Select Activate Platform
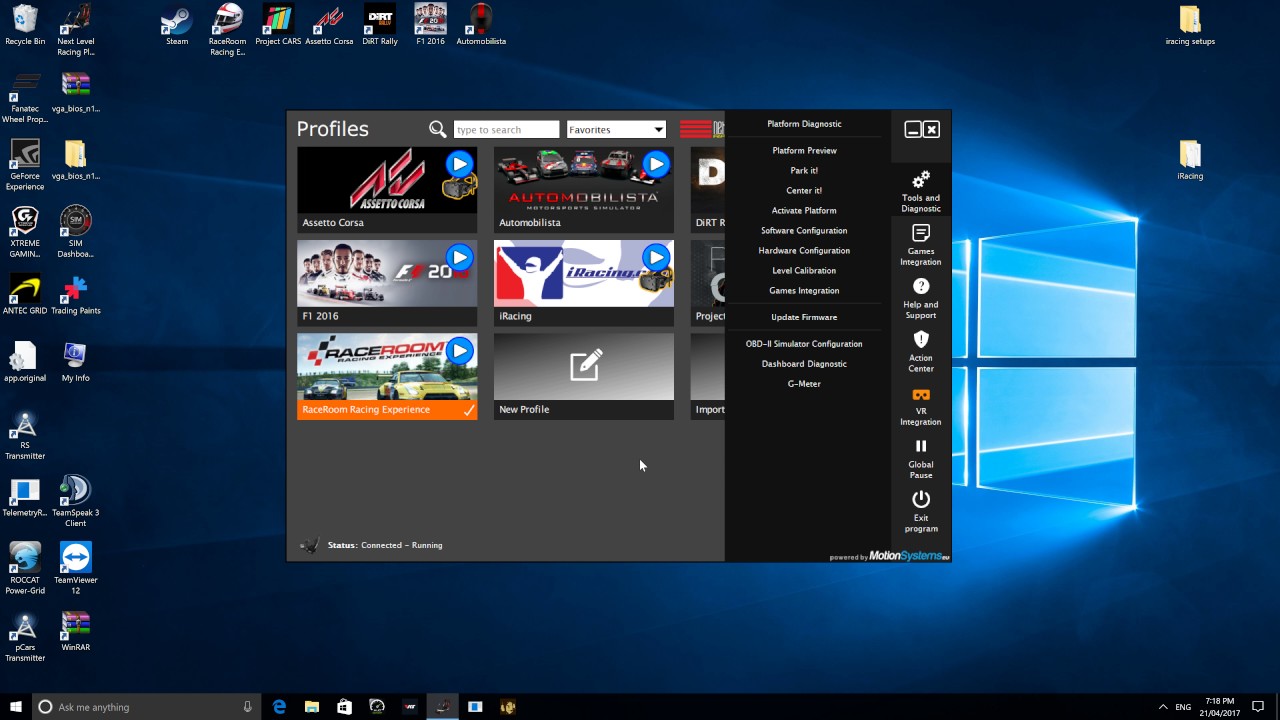 tap(804, 210)
